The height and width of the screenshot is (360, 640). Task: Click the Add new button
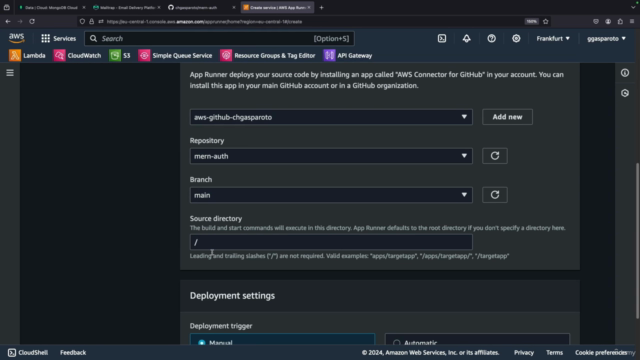(x=507, y=117)
